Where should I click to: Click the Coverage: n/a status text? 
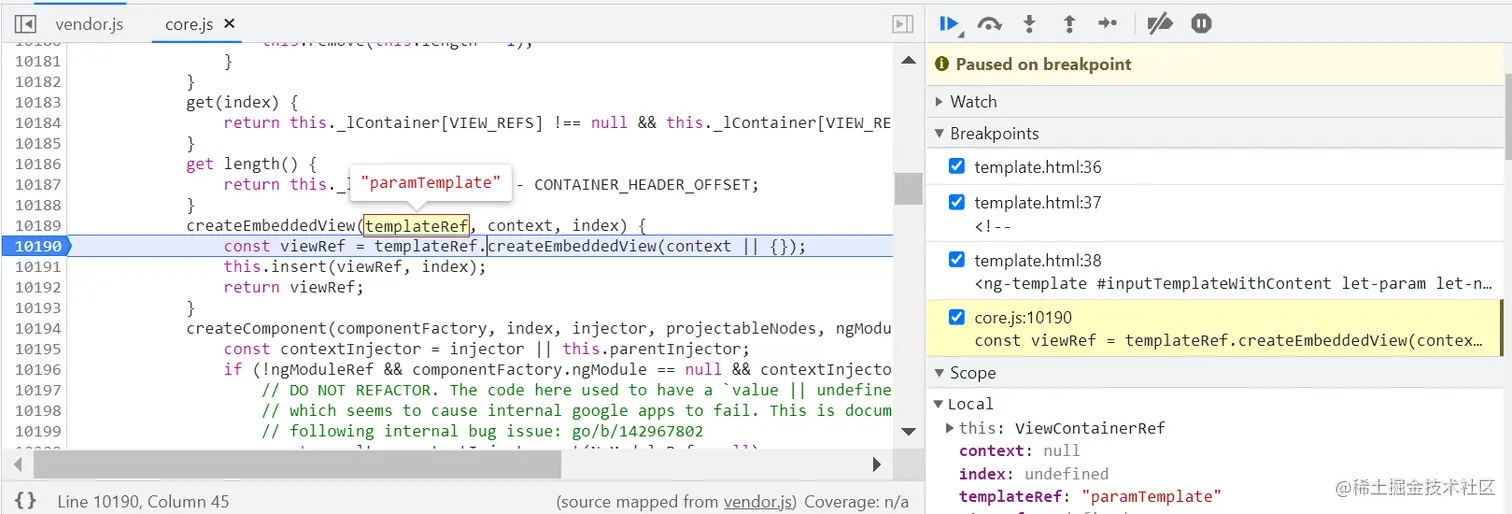pos(856,501)
